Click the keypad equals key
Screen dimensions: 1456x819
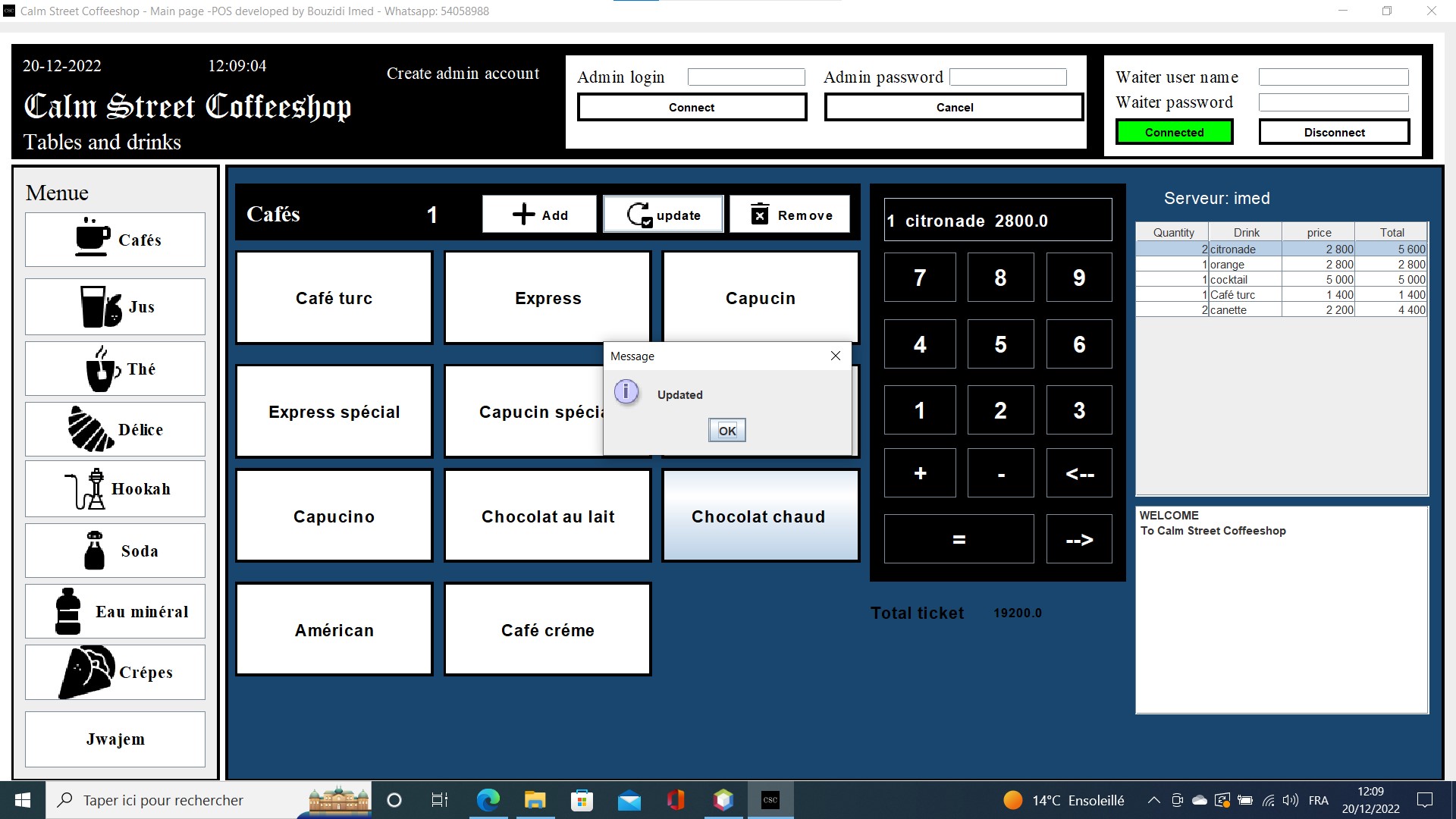coord(959,539)
